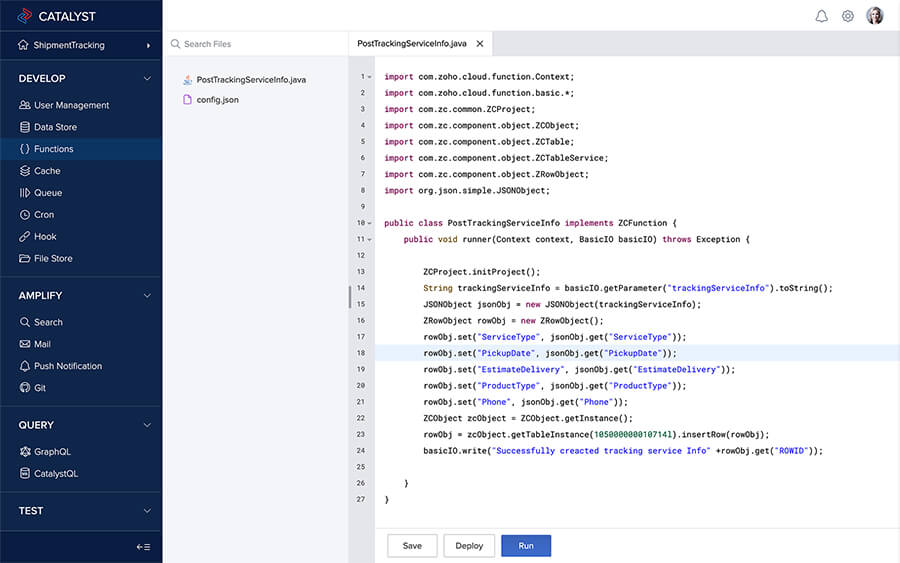The height and width of the screenshot is (563, 900).
Task: Click the file panel resize handle
Action: point(350,297)
